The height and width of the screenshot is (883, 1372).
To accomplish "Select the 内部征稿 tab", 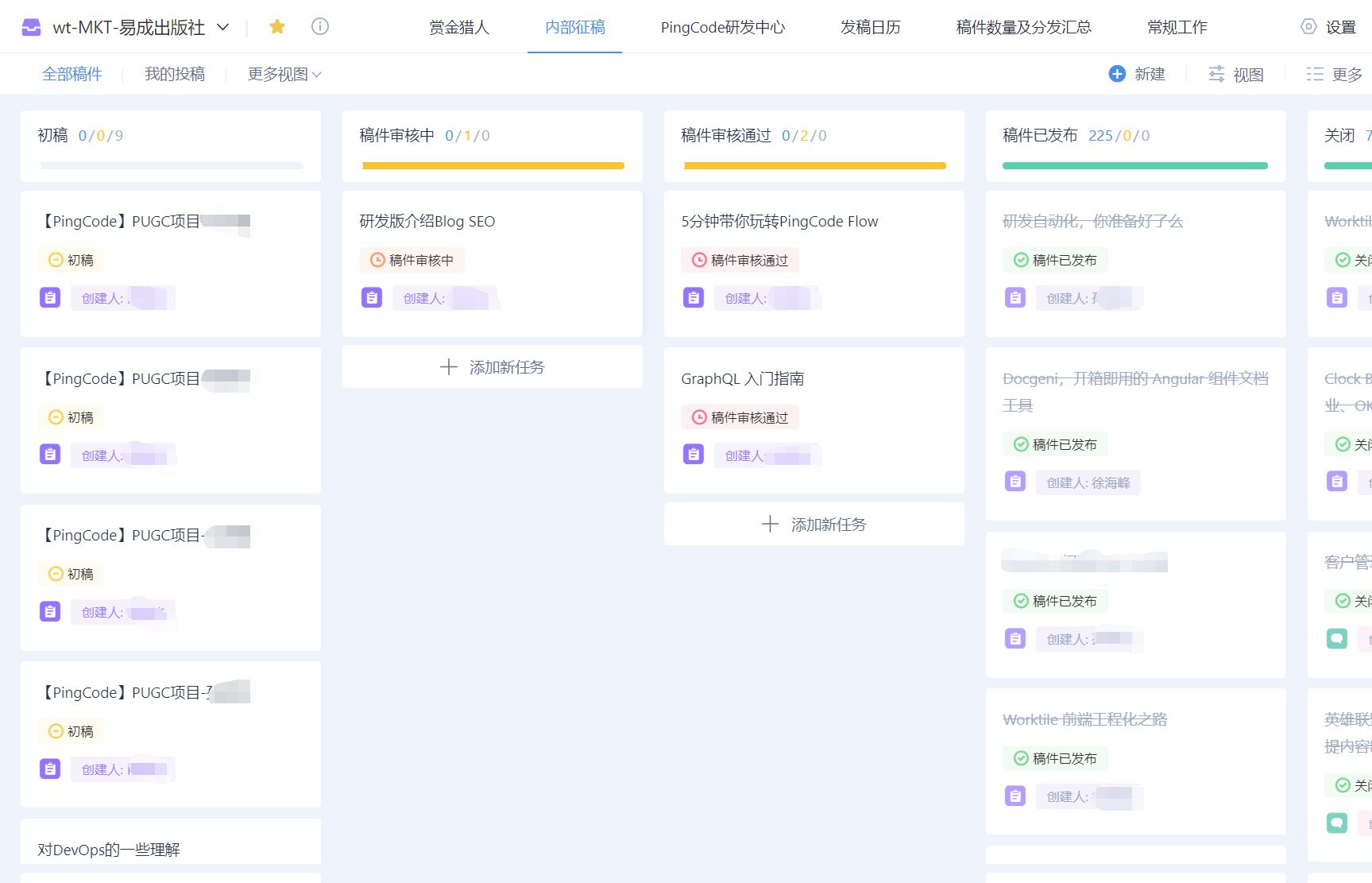I will [x=575, y=27].
